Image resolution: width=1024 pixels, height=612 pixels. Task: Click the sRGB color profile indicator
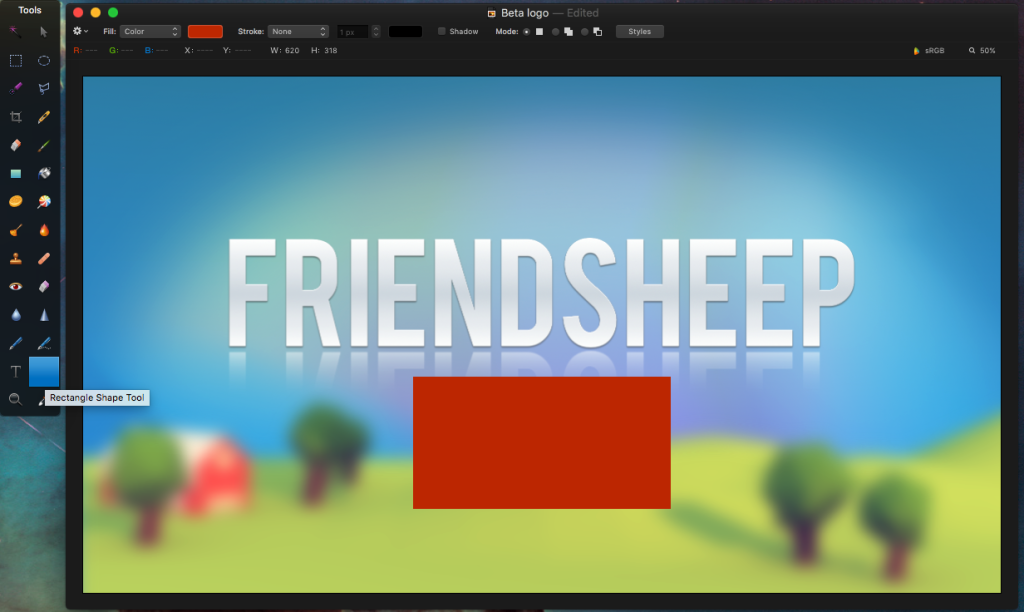click(929, 50)
